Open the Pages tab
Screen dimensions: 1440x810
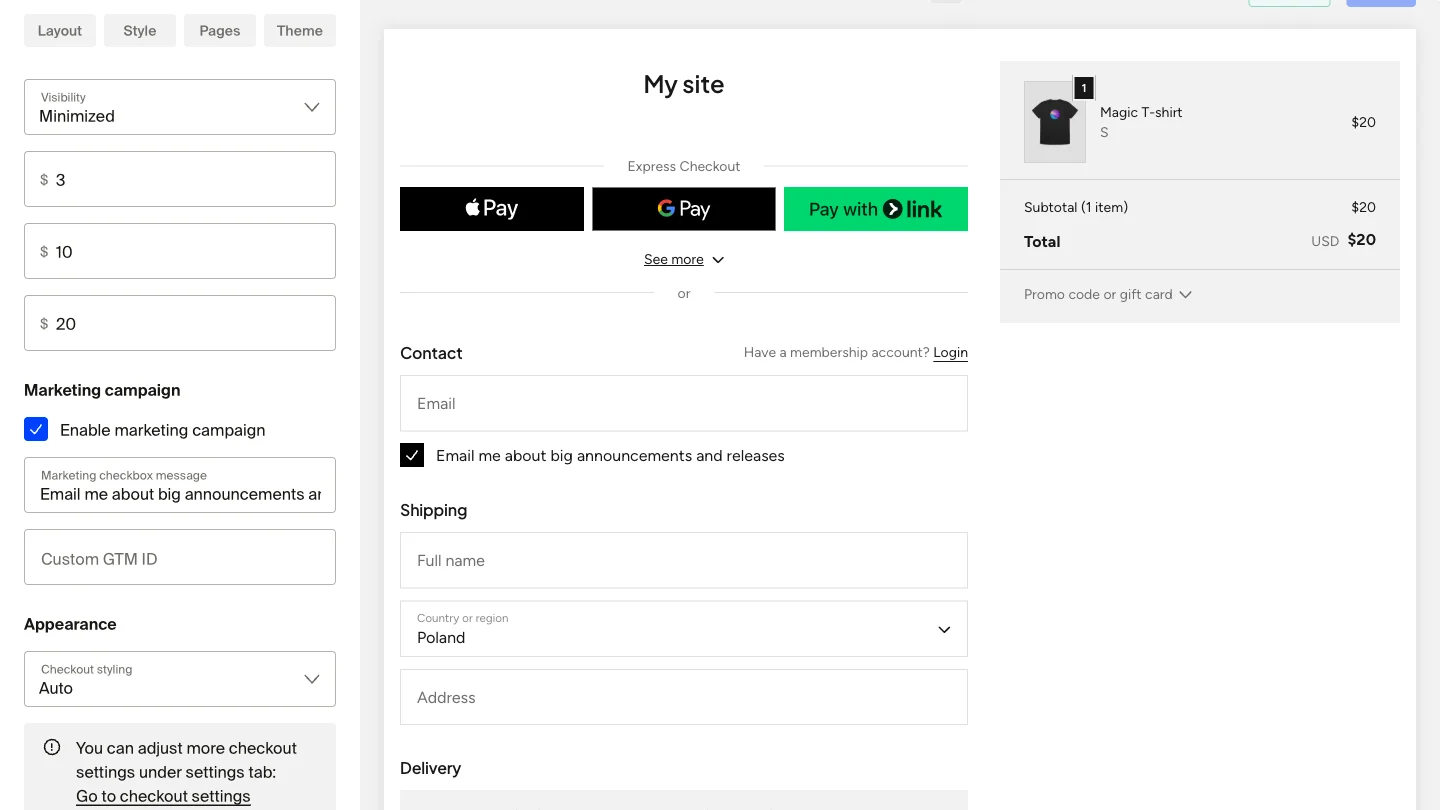tap(220, 30)
